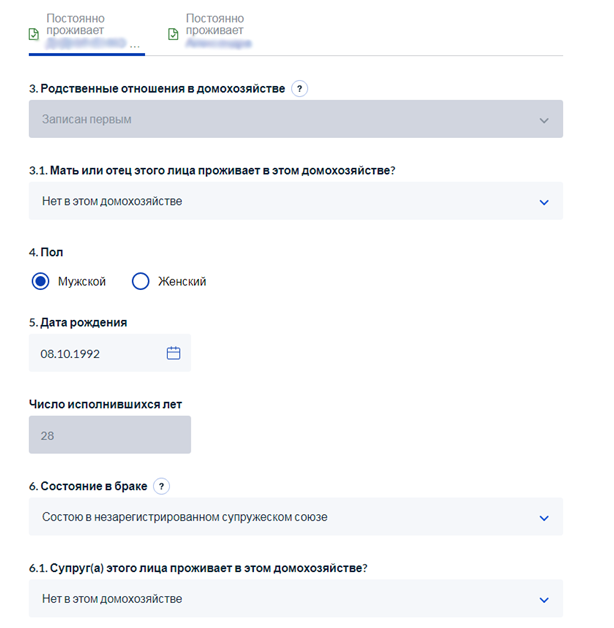
Task: Click arrow of parent household dropdown
Action: pos(544,202)
